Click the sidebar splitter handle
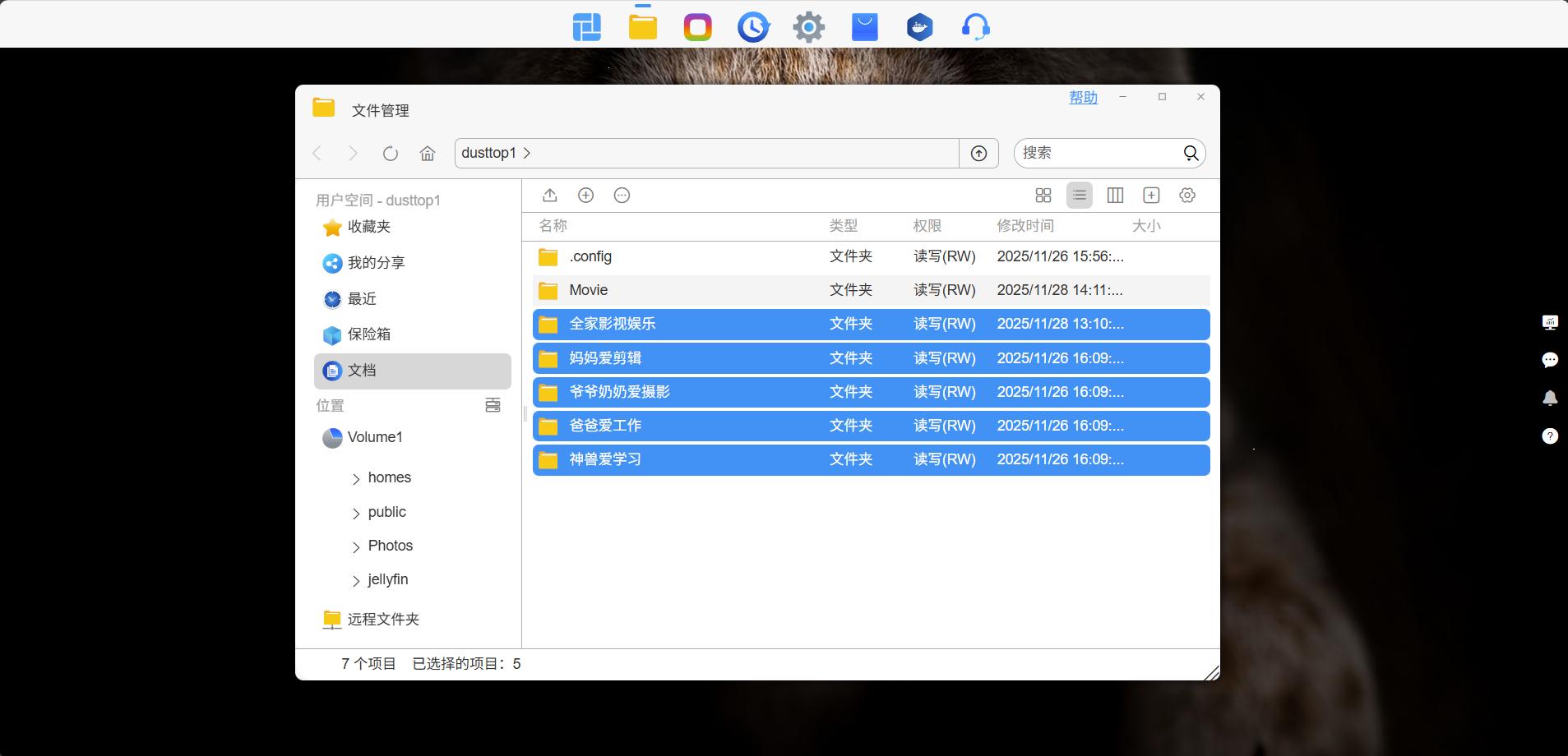The image size is (1568, 756). click(x=525, y=414)
